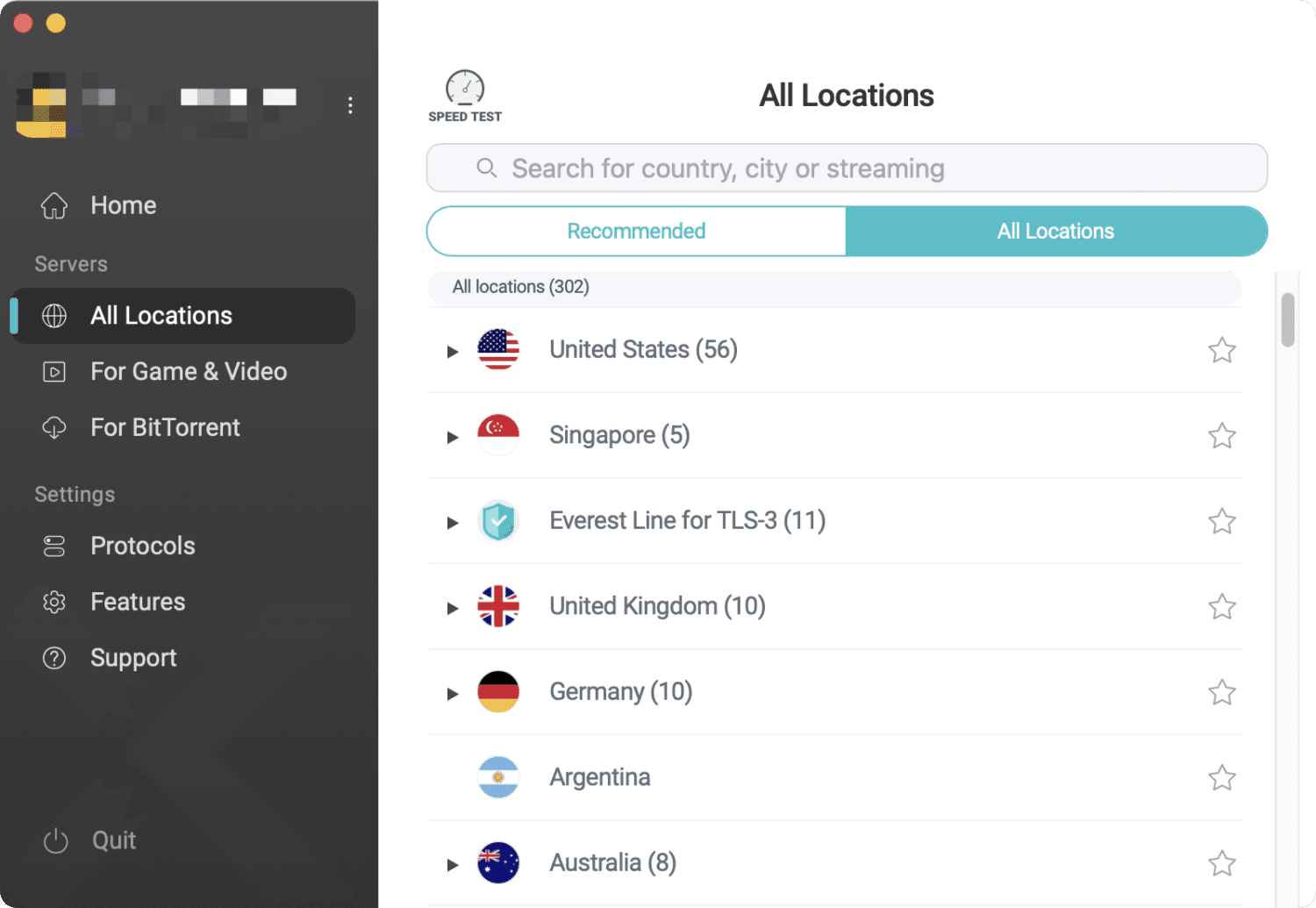Click the locations list scrollbar
The height and width of the screenshot is (908, 1316).
click(1287, 320)
